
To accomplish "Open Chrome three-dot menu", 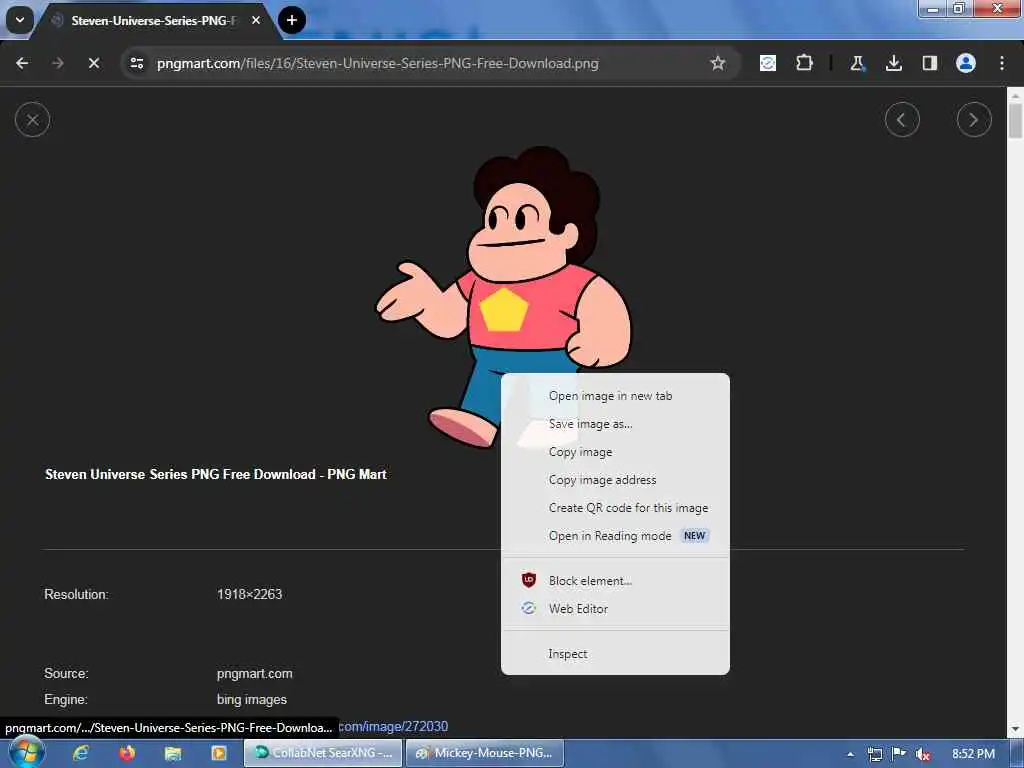I will pyautogui.click(x=1002, y=63).
